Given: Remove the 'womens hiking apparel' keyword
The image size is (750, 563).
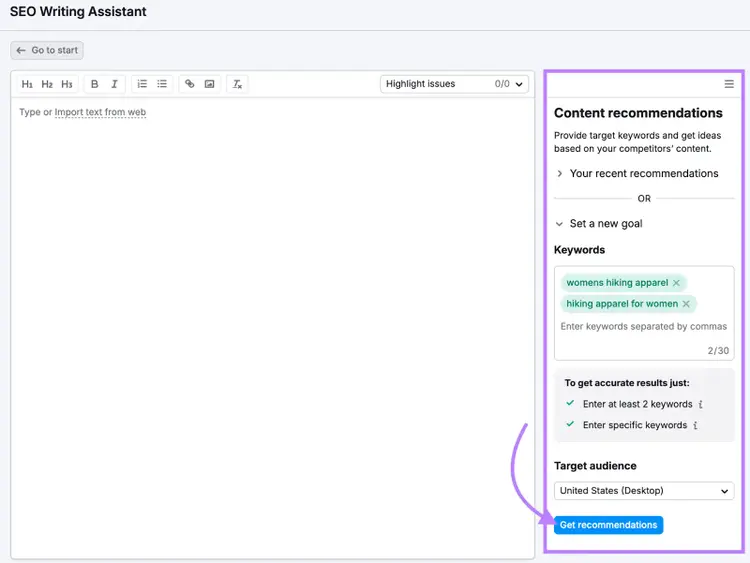Looking at the screenshot, I should point(676,283).
